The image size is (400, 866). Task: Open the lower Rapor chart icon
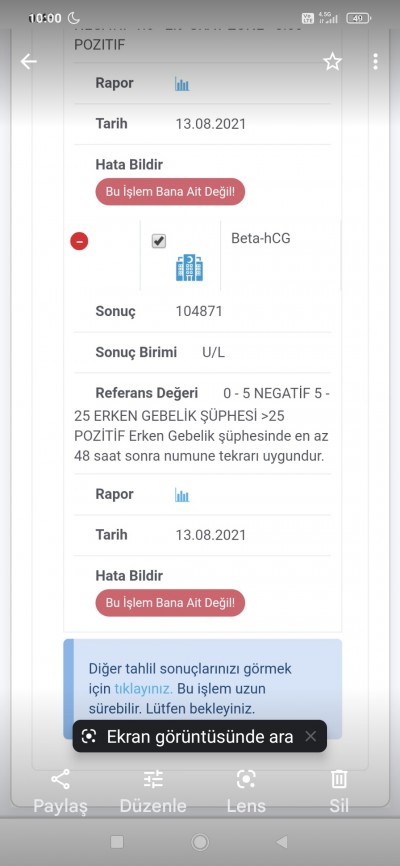pyautogui.click(x=182, y=495)
